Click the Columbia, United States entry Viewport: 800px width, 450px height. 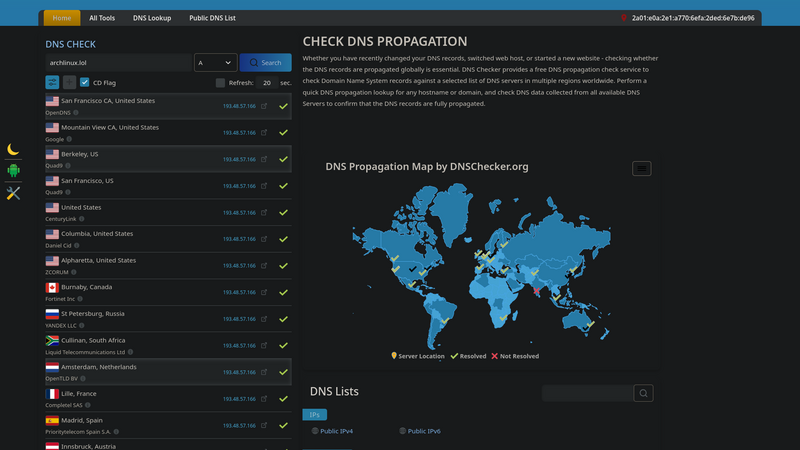click(x=168, y=239)
